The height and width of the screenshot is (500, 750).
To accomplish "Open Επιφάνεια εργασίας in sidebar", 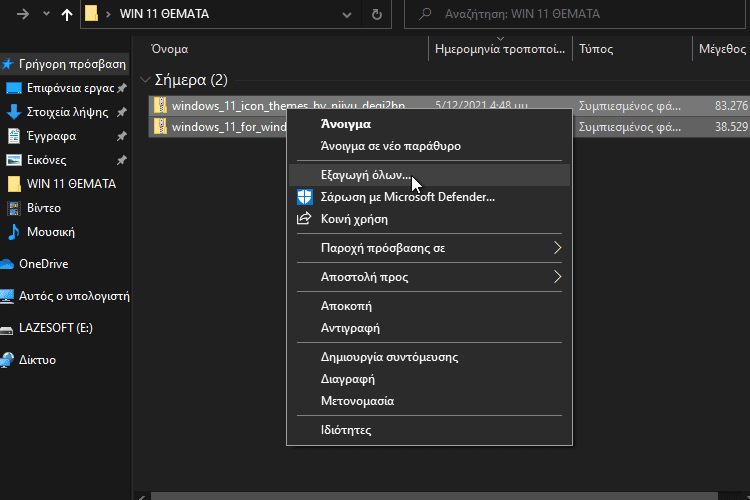I will pyautogui.click(x=70, y=88).
